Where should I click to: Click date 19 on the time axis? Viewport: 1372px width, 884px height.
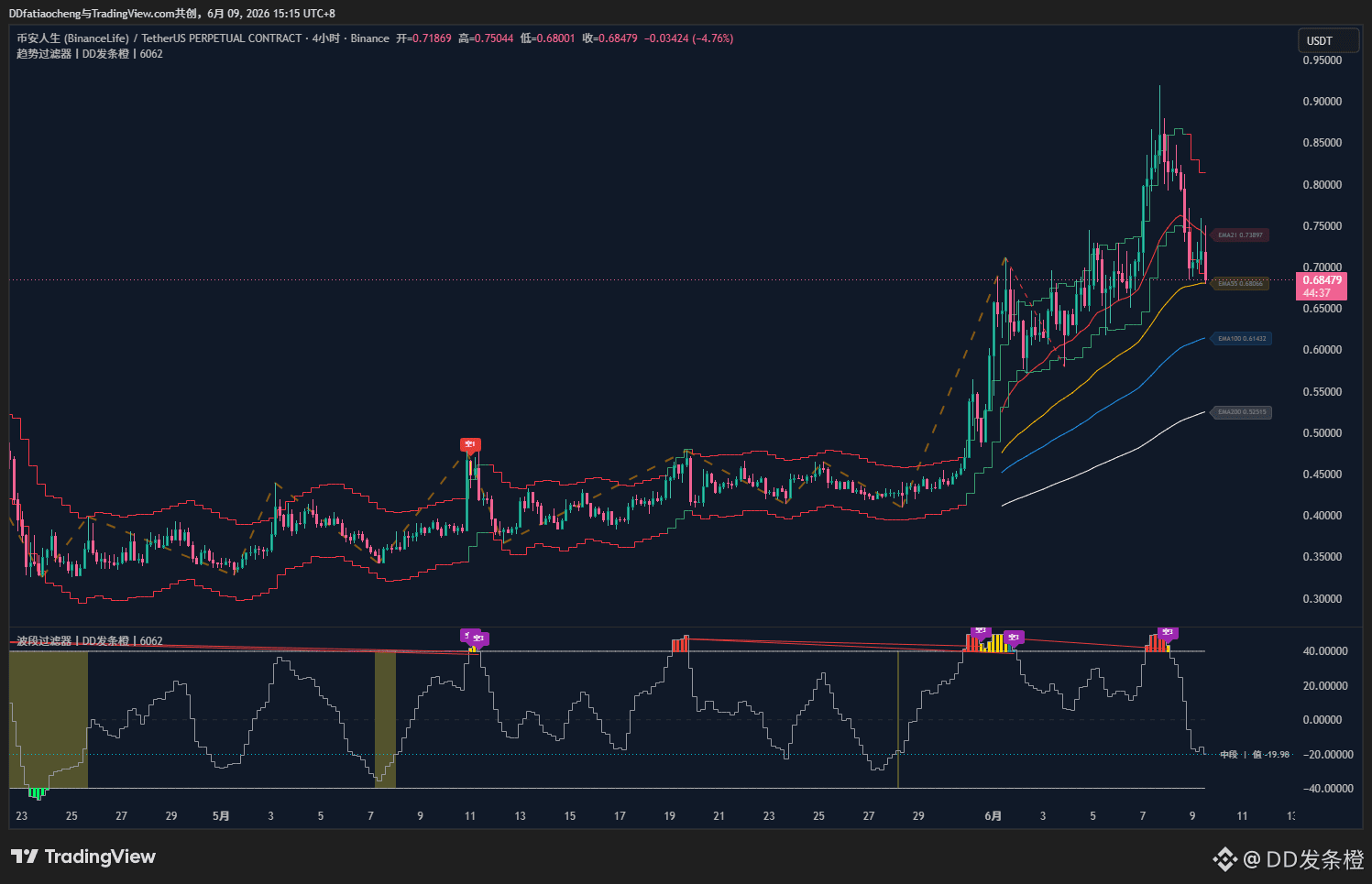coord(670,816)
